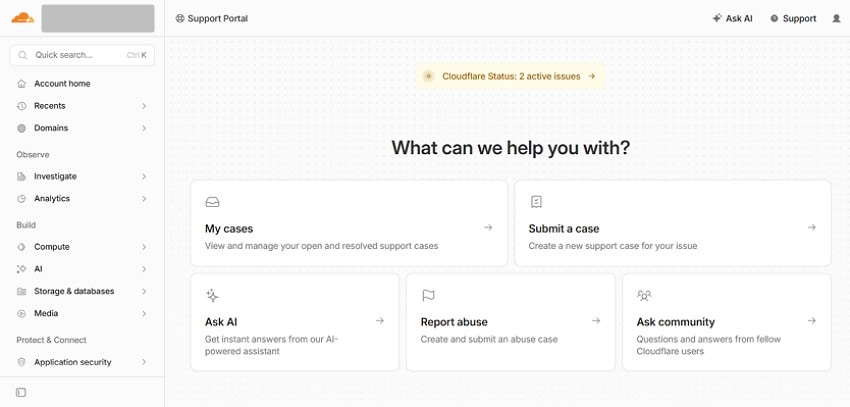The height and width of the screenshot is (407, 850).
Task: Open the My cases card title
Action: pyautogui.click(x=229, y=229)
